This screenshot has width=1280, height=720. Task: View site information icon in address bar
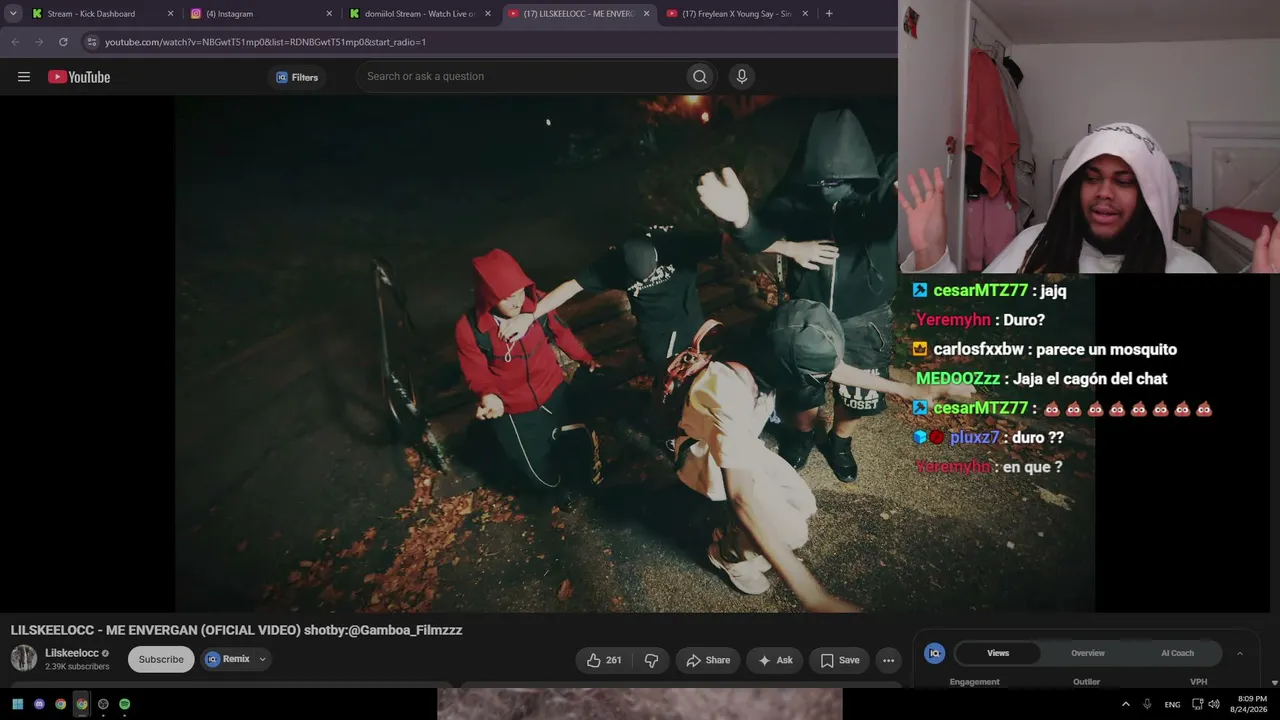pos(92,42)
